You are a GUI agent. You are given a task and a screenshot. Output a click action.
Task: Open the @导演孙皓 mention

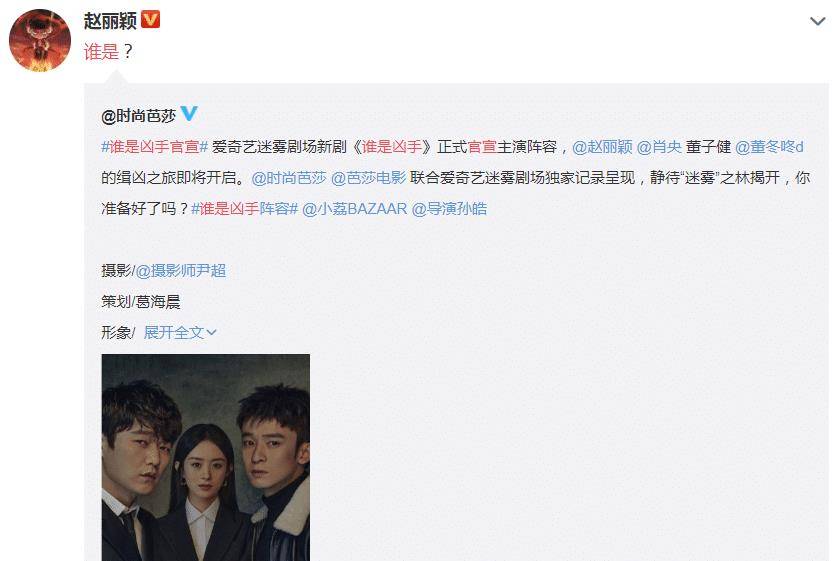(x=449, y=209)
